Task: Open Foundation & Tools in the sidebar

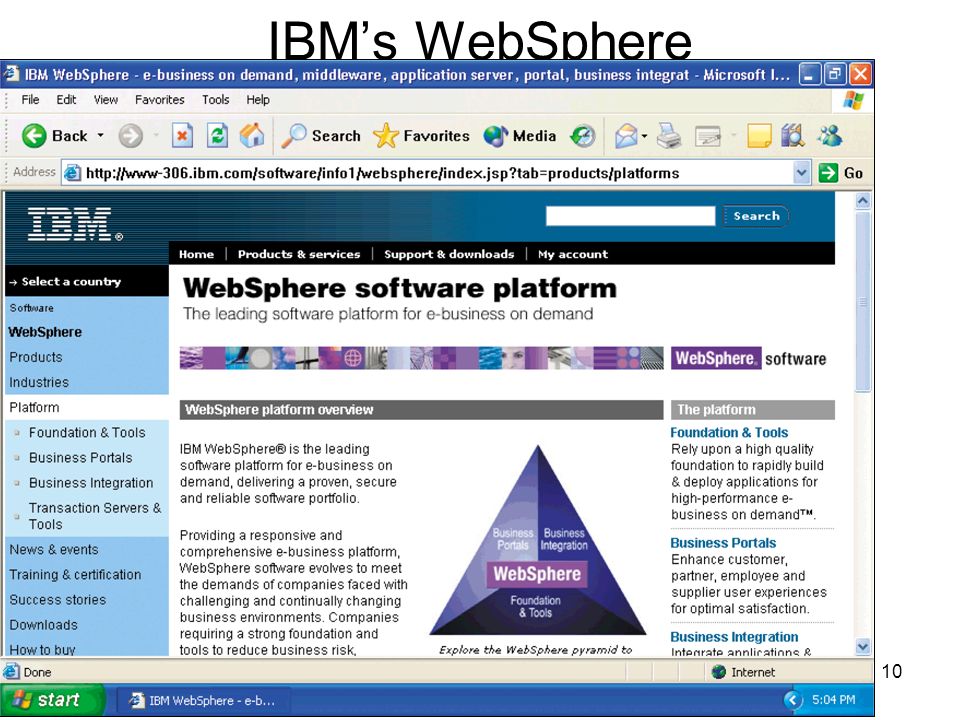Action: click(x=87, y=432)
